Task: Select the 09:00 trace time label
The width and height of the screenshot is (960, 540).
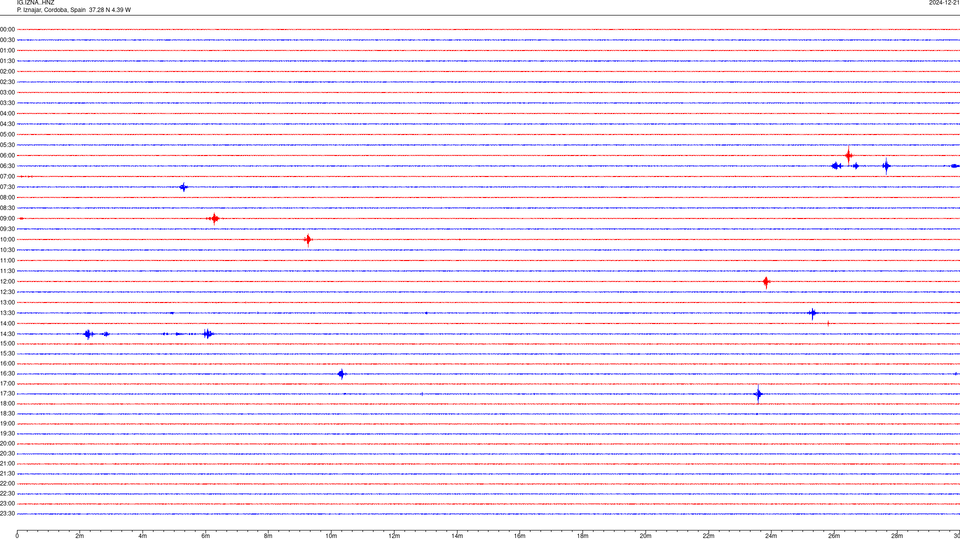Action: [7, 219]
